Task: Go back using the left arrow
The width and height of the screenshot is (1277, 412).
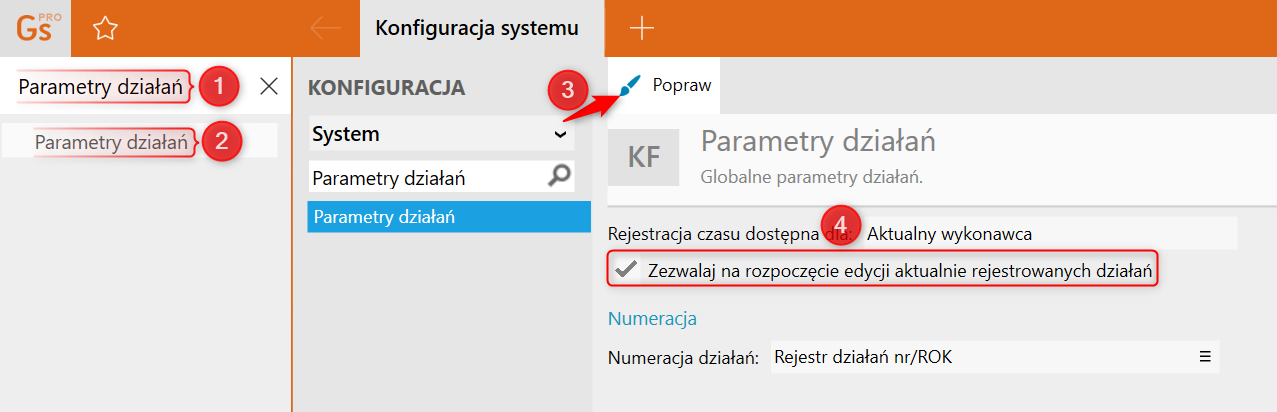Action: [x=326, y=28]
